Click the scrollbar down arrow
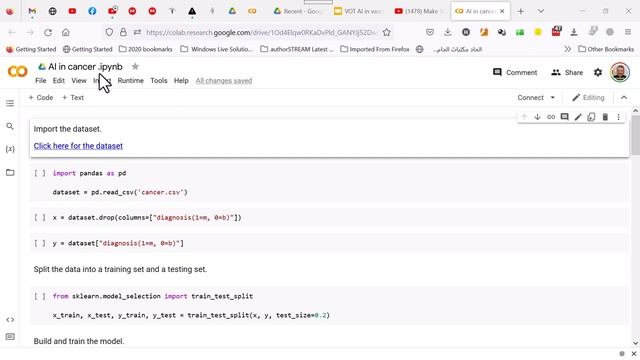The image size is (640, 360). point(636,343)
